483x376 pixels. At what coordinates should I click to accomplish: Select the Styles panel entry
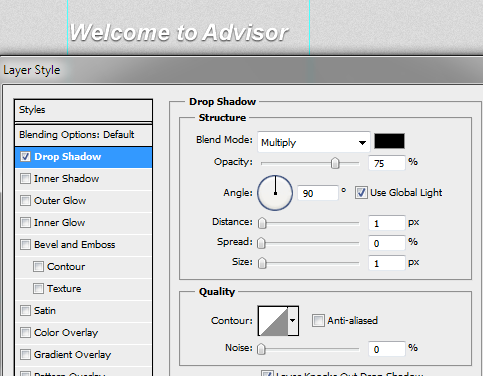(x=83, y=110)
